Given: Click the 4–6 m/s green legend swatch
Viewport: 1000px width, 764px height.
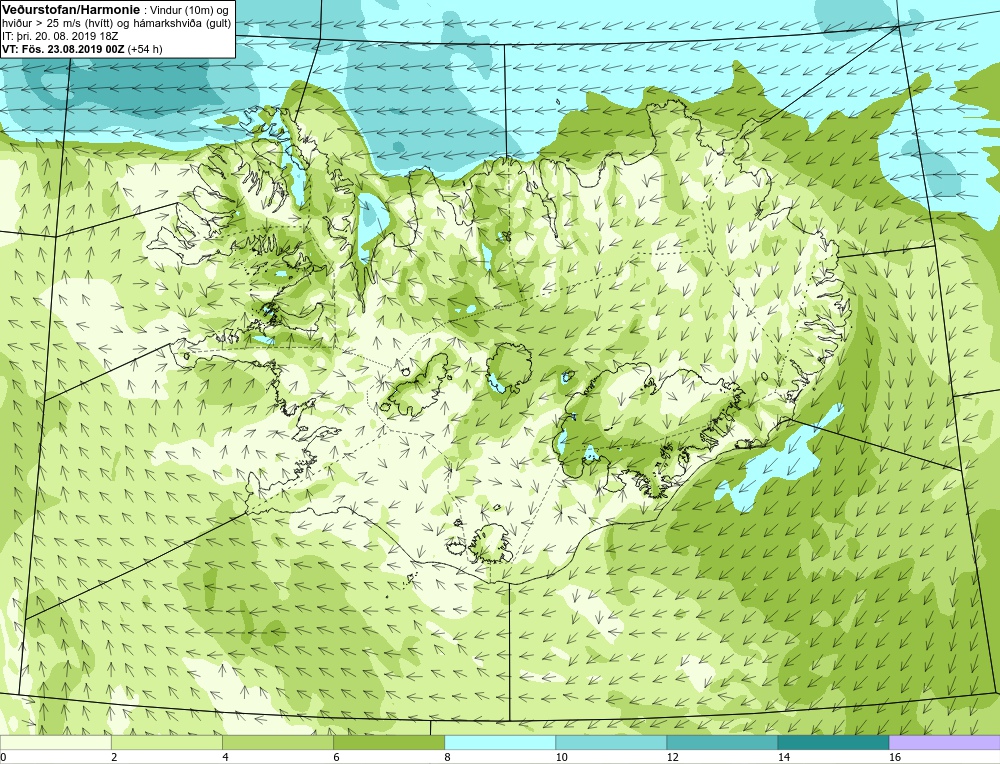Looking at the screenshot, I should [x=277, y=742].
